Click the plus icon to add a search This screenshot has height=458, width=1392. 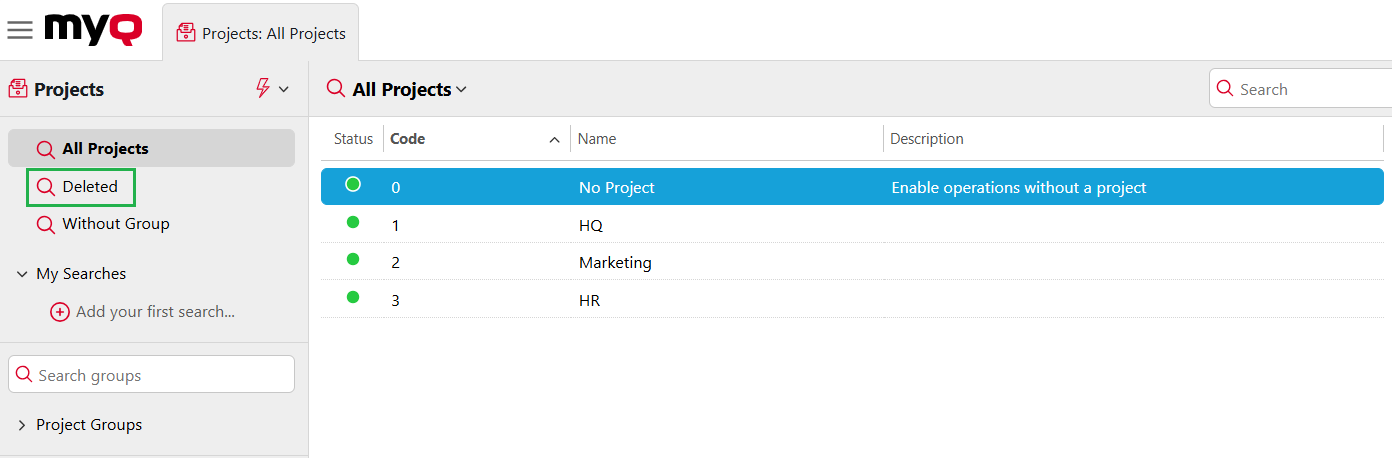click(x=60, y=312)
